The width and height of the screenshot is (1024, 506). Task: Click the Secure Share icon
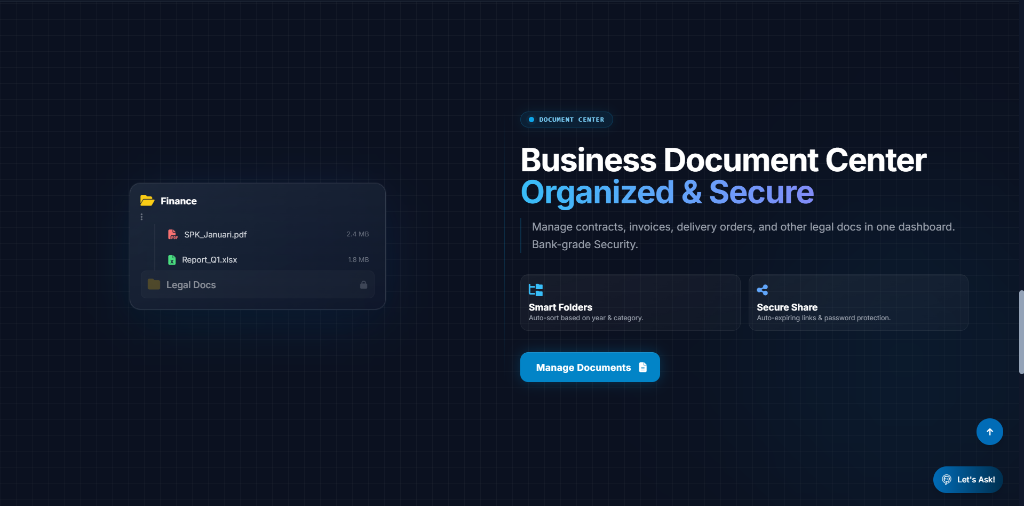tap(762, 290)
